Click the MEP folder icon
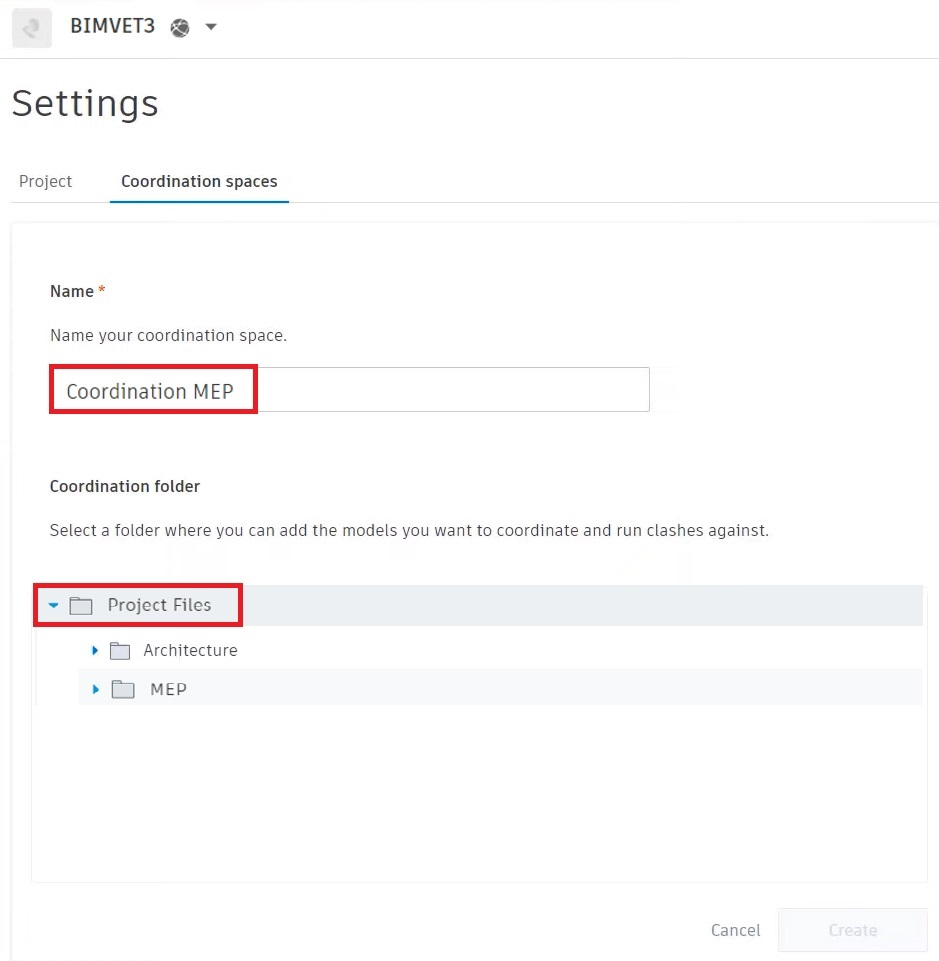 (x=123, y=689)
